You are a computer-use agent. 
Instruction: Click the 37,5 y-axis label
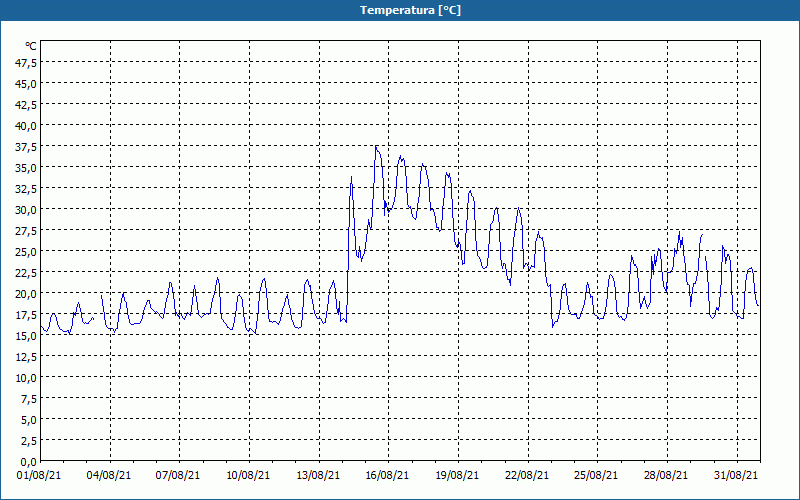pos(27,147)
